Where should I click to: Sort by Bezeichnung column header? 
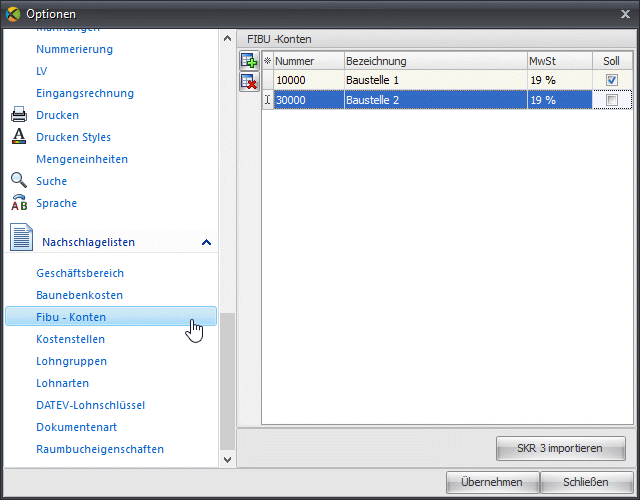436,61
